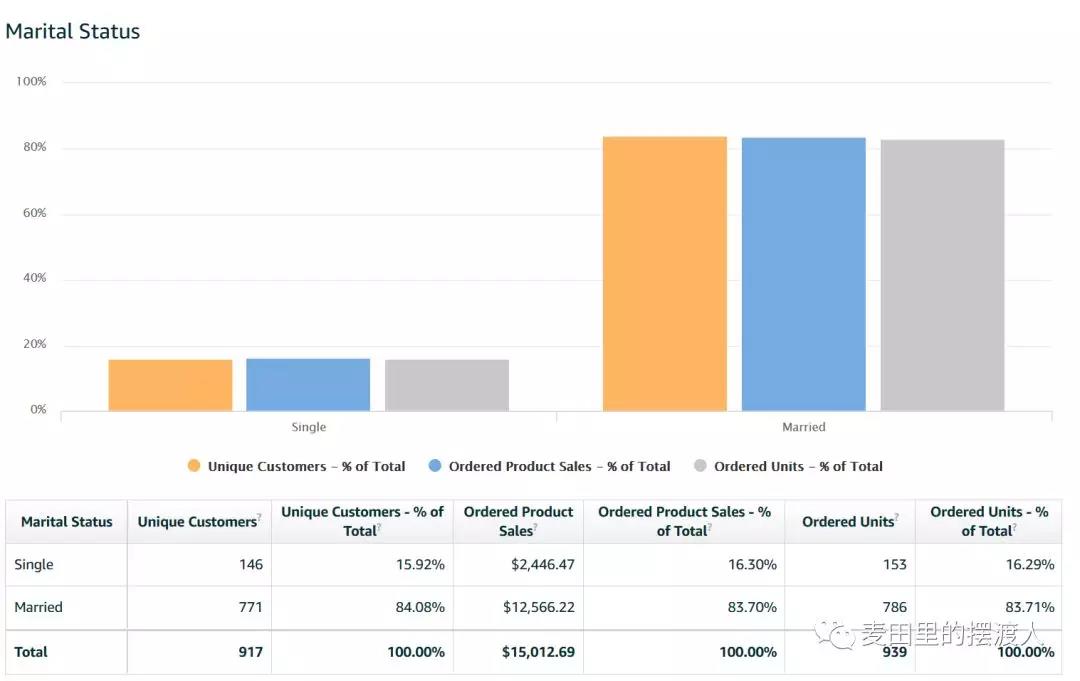Click the gray Married bar in the chart
The width and height of the screenshot is (1080, 681).
942,275
